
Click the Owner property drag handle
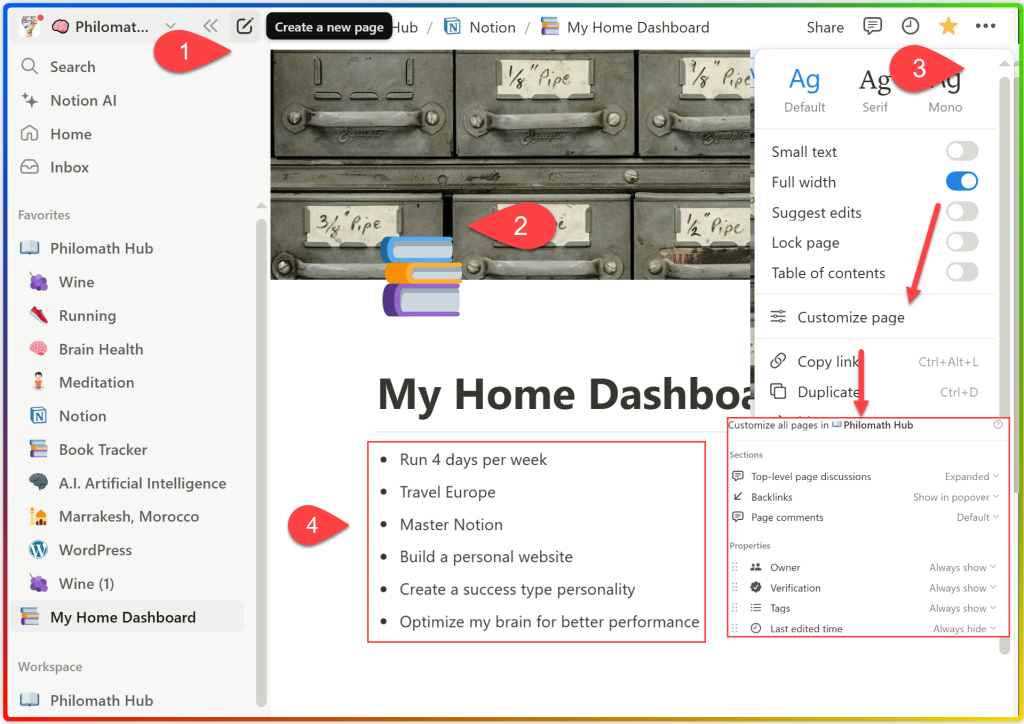[735, 567]
